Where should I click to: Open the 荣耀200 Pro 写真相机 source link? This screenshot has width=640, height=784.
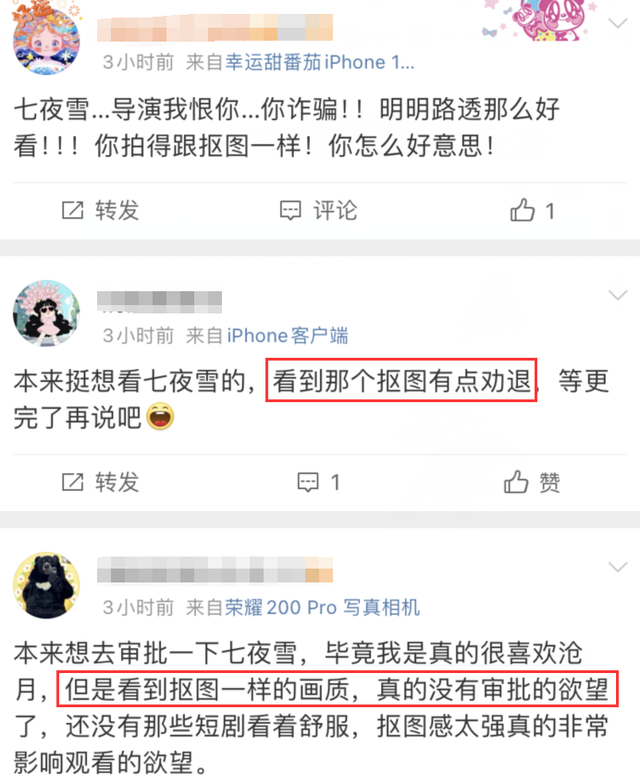(x=322, y=608)
